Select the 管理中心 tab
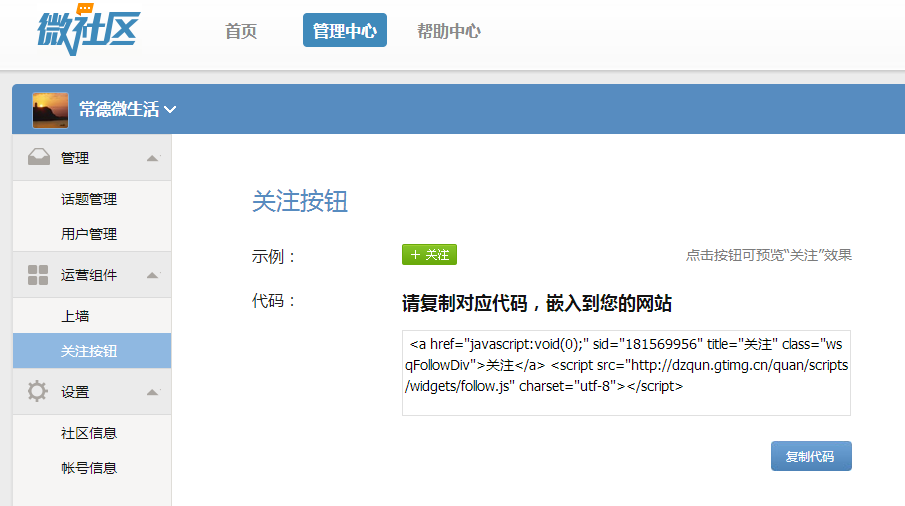 pyautogui.click(x=345, y=30)
